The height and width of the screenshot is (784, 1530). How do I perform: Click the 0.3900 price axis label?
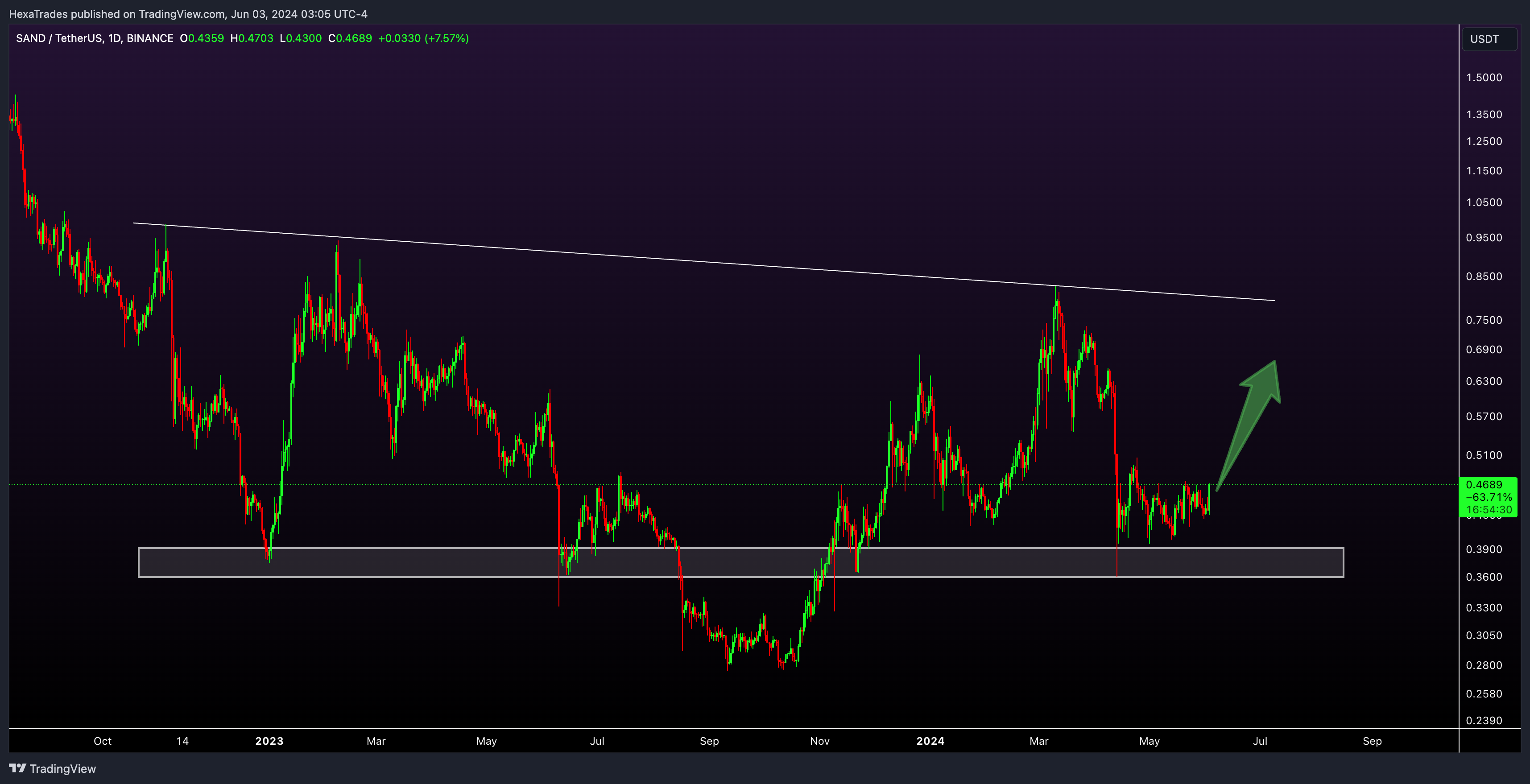click(x=1484, y=549)
